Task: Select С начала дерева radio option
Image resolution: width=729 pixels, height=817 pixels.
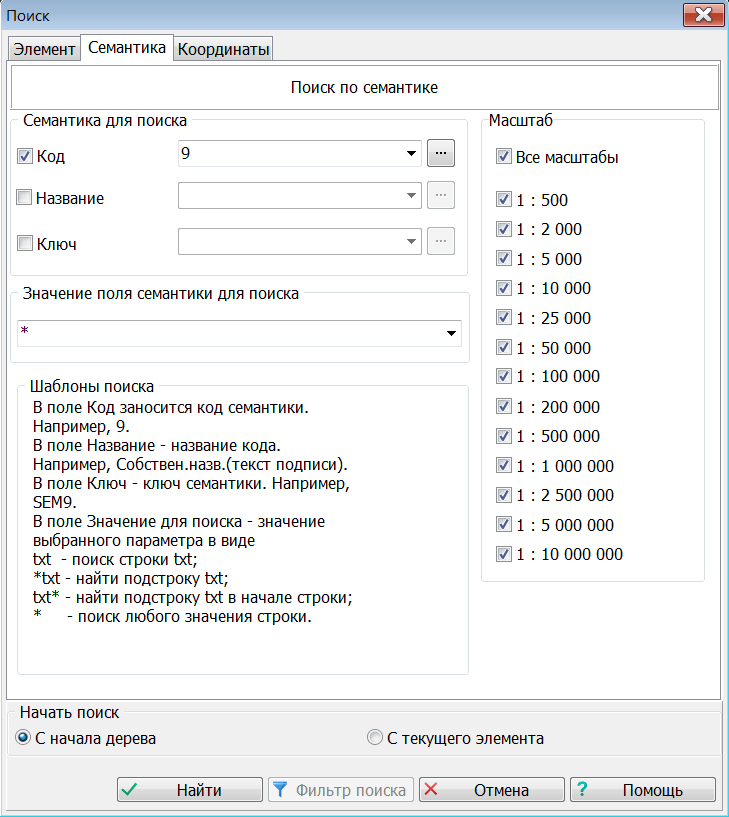Action: point(24,739)
